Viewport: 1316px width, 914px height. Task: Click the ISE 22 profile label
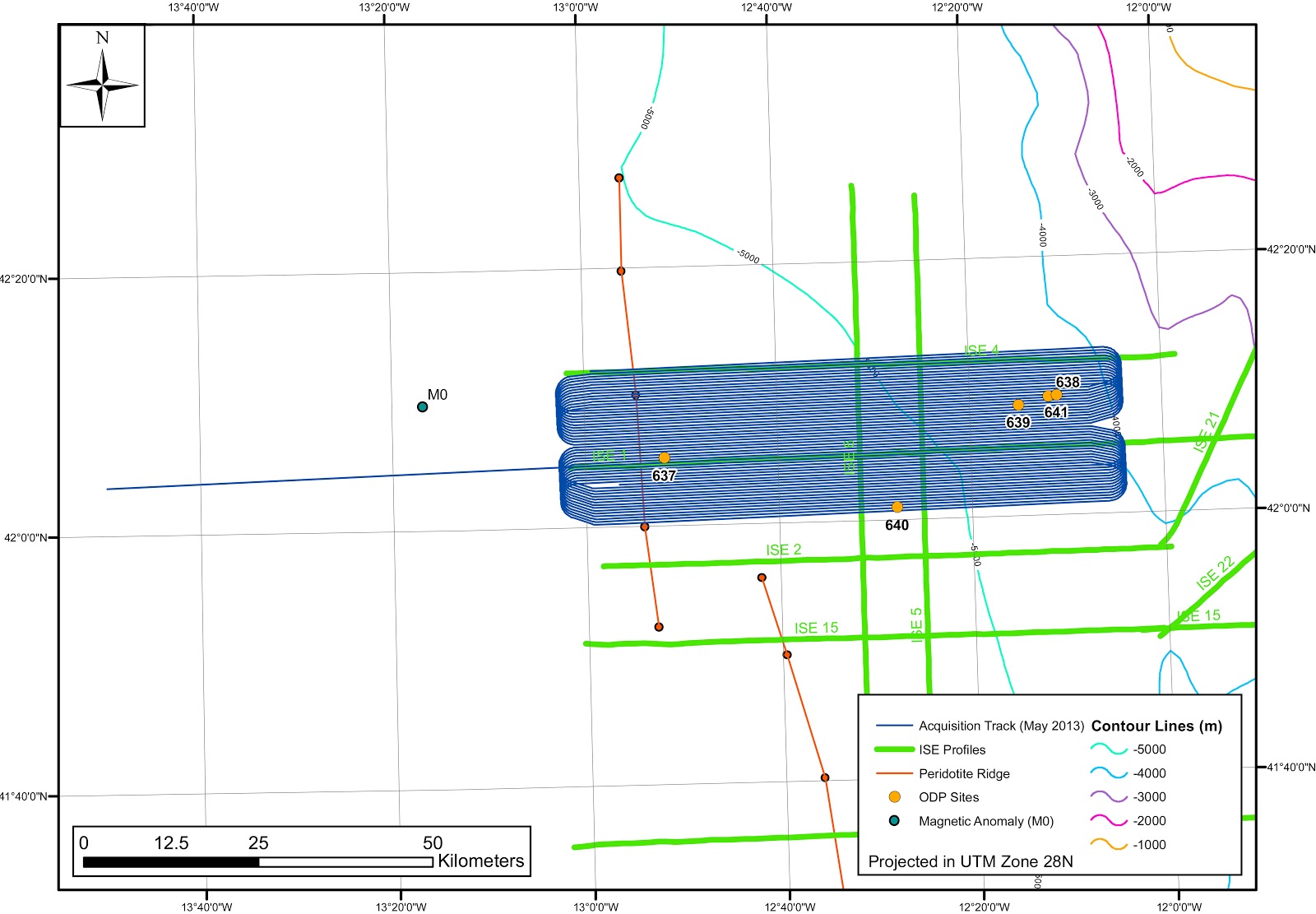[1215, 573]
